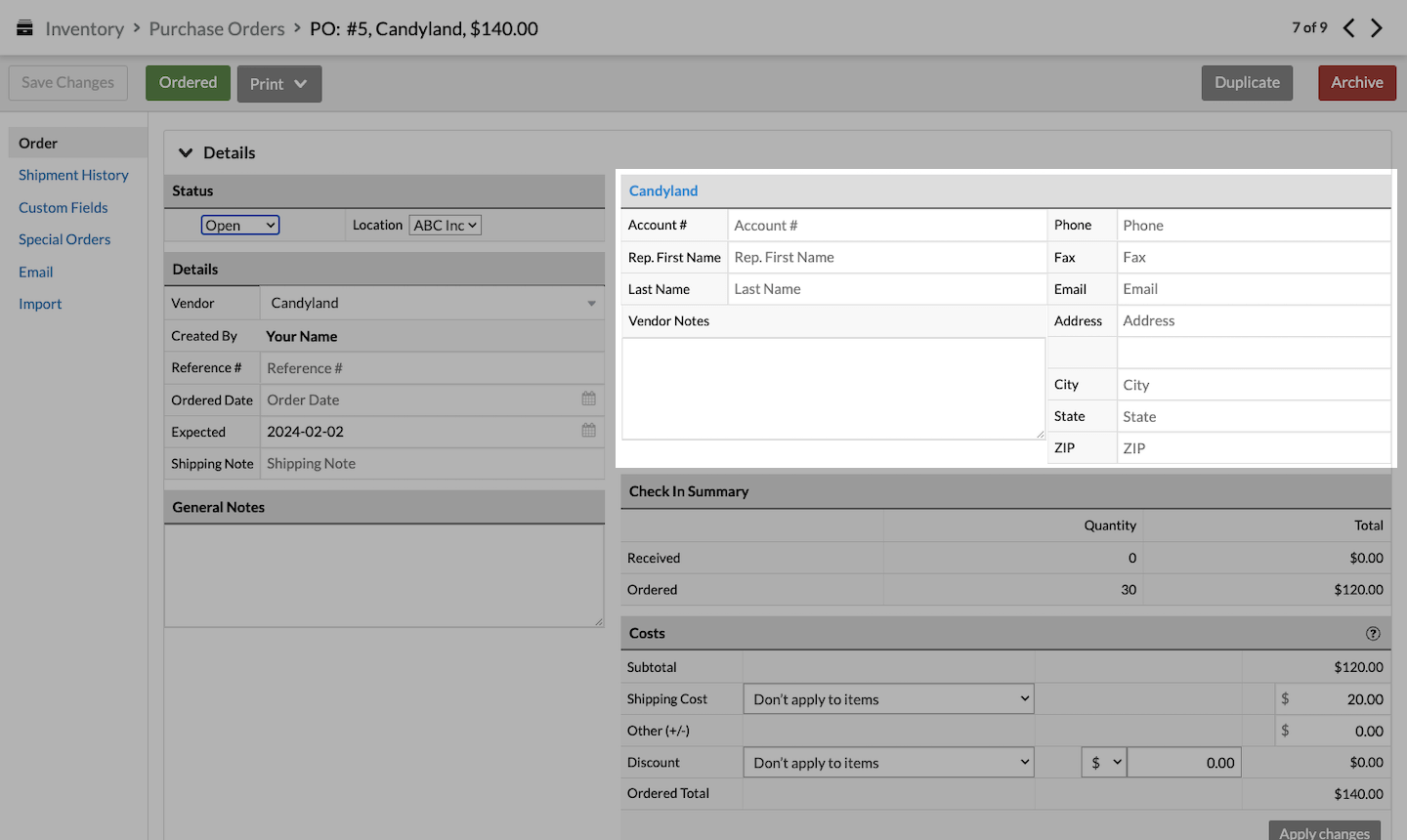The width and height of the screenshot is (1407, 840).
Task: Click the green Ordered status button
Action: pyautogui.click(x=187, y=83)
